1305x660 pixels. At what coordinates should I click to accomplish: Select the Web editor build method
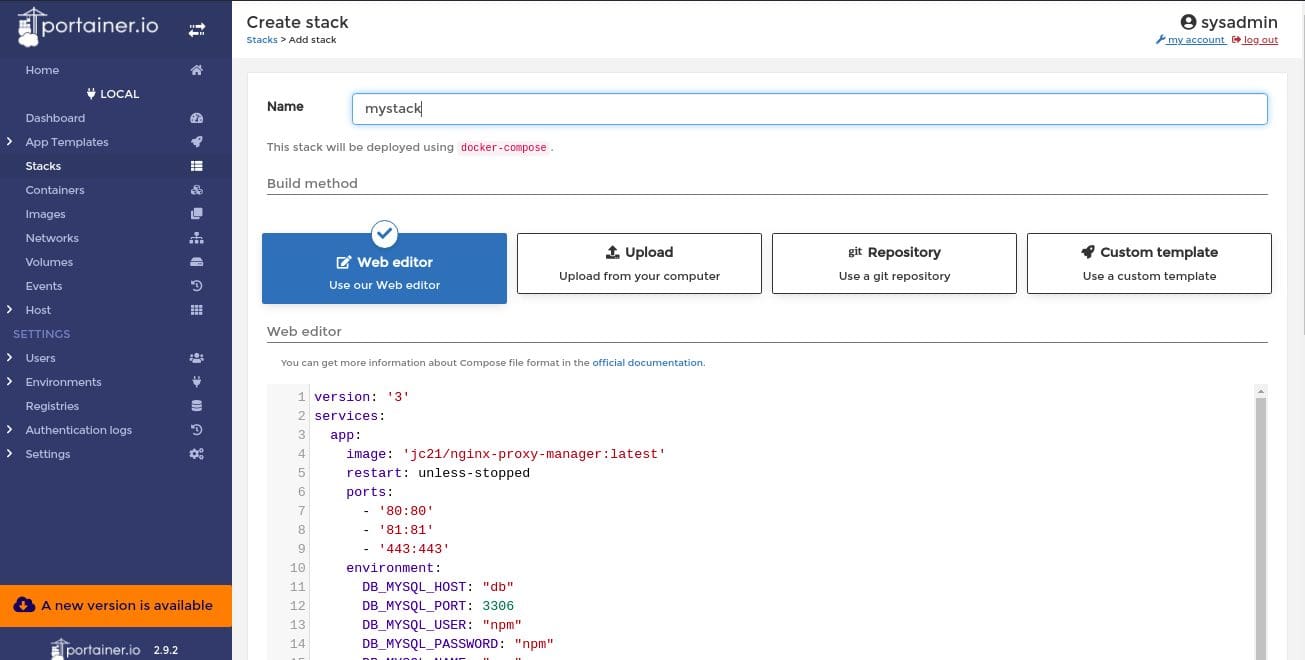tap(384, 269)
